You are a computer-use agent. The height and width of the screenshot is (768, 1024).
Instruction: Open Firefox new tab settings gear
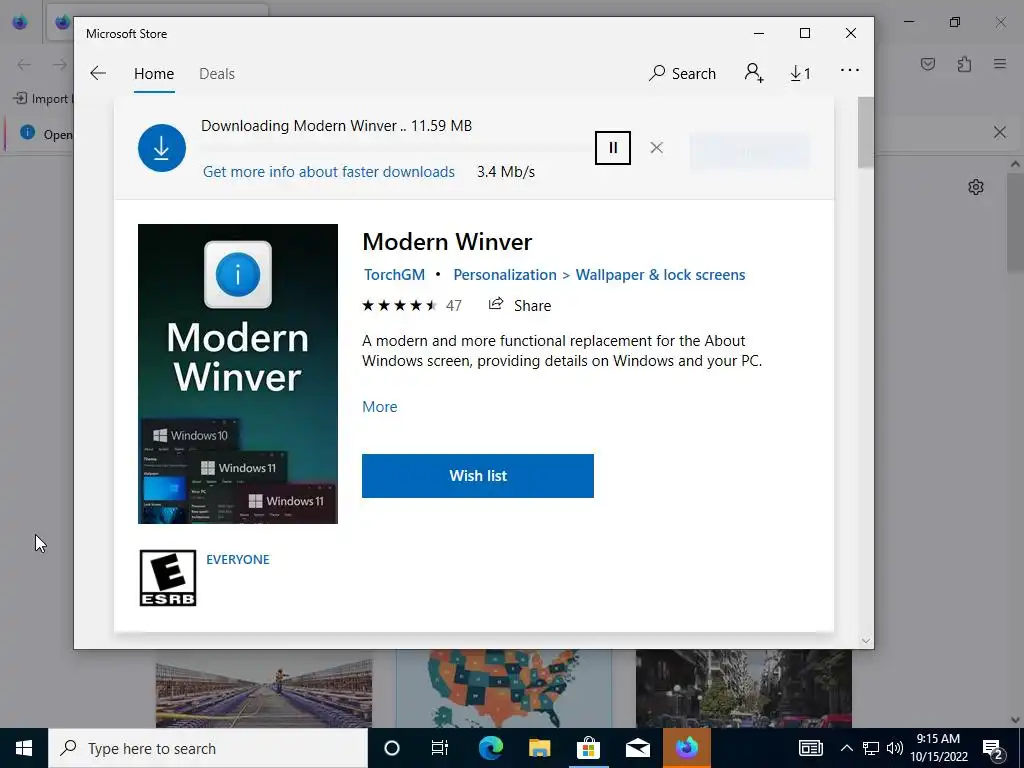pyautogui.click(x=976, y=187)
